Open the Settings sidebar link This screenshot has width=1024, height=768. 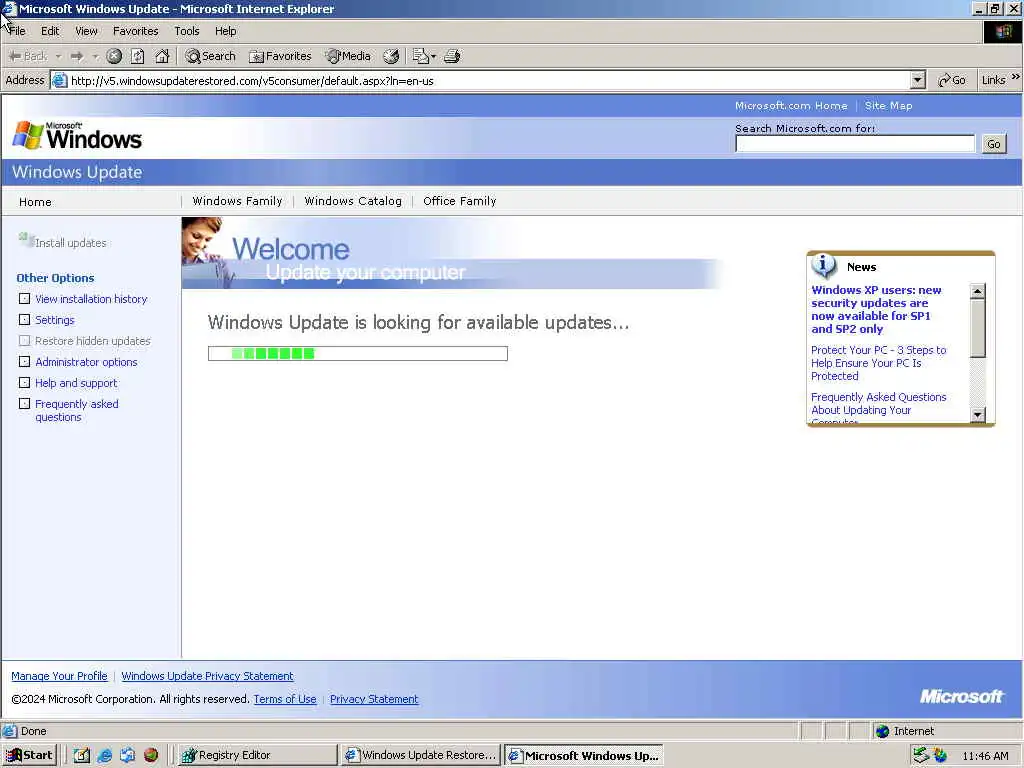point(55,320)
